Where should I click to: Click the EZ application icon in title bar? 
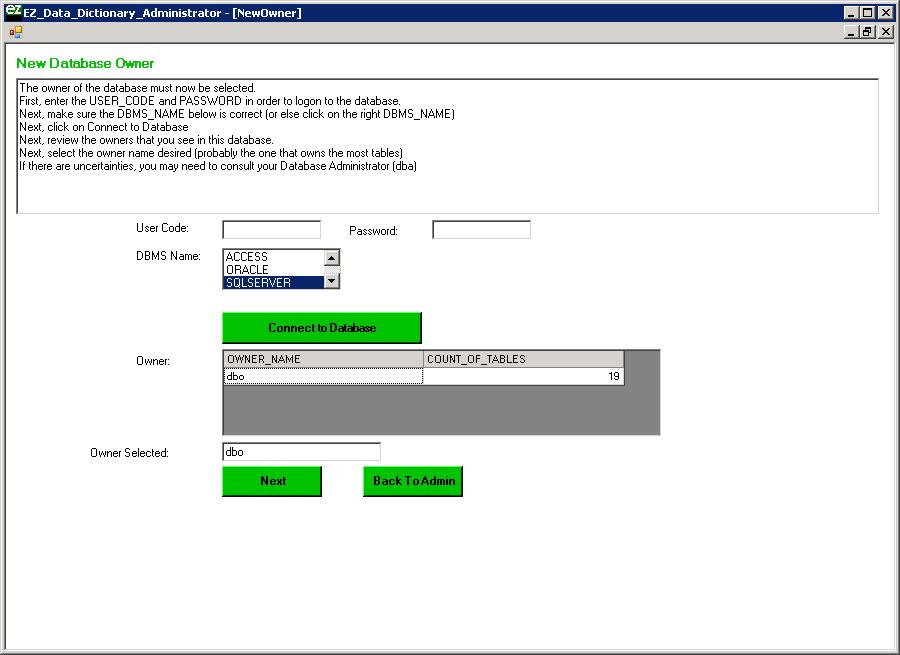13,12
